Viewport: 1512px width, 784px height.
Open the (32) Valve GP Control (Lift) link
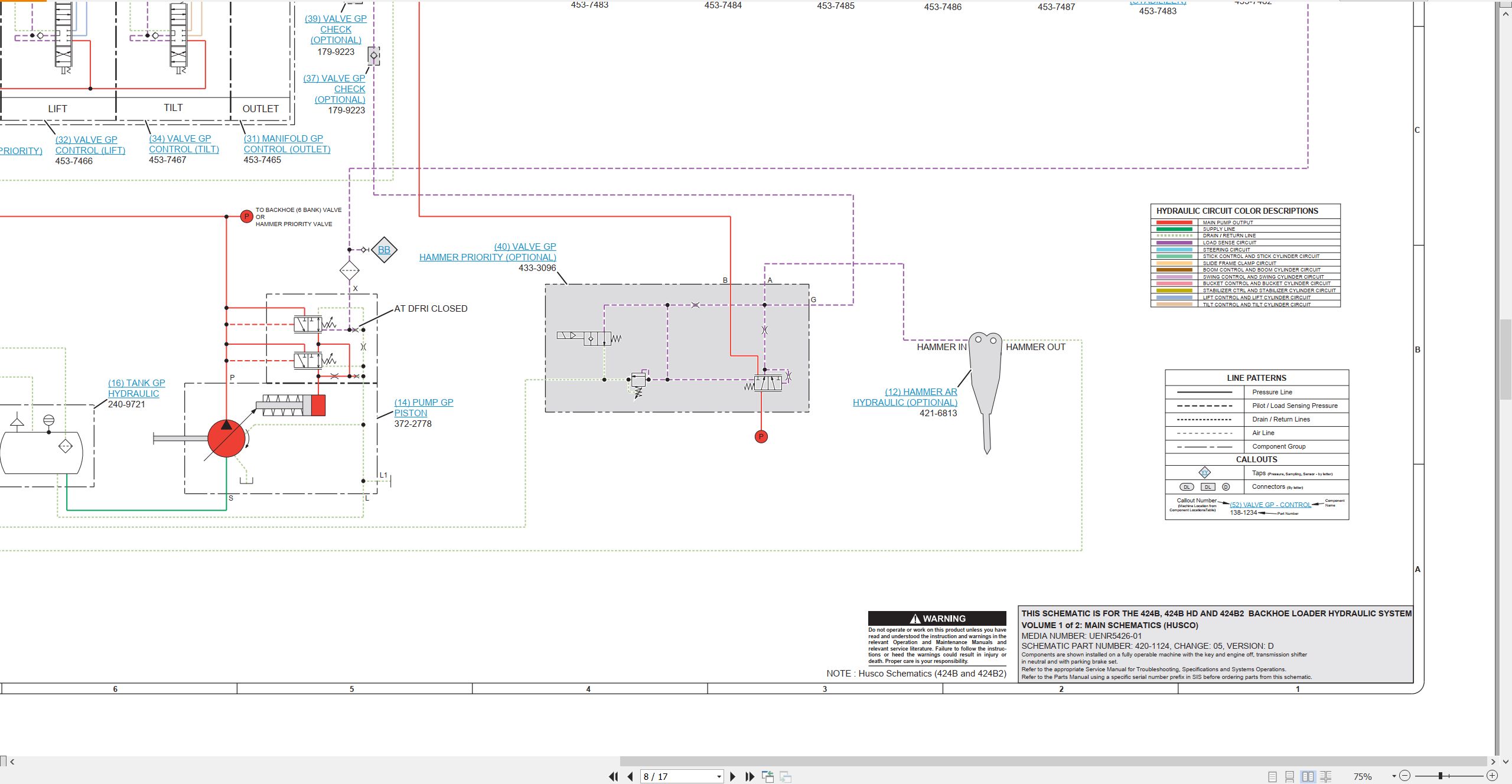tap(90, 145)
